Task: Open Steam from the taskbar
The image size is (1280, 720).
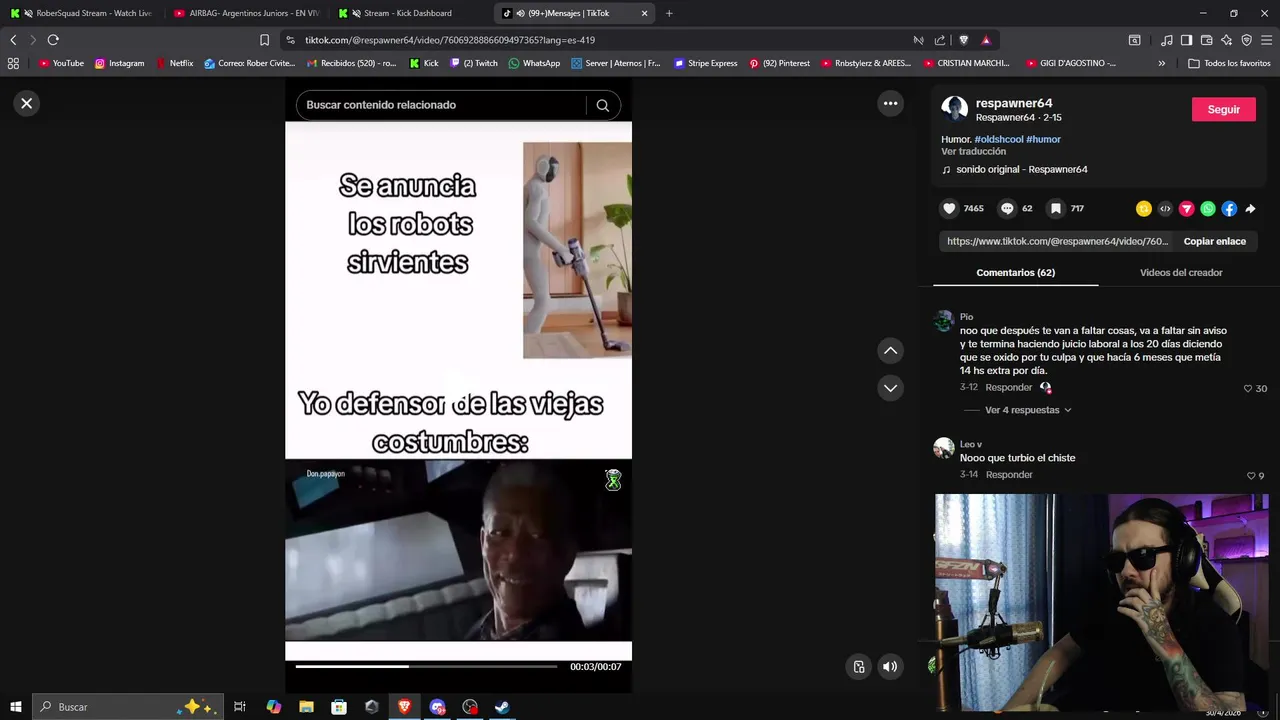Action: 502,707
